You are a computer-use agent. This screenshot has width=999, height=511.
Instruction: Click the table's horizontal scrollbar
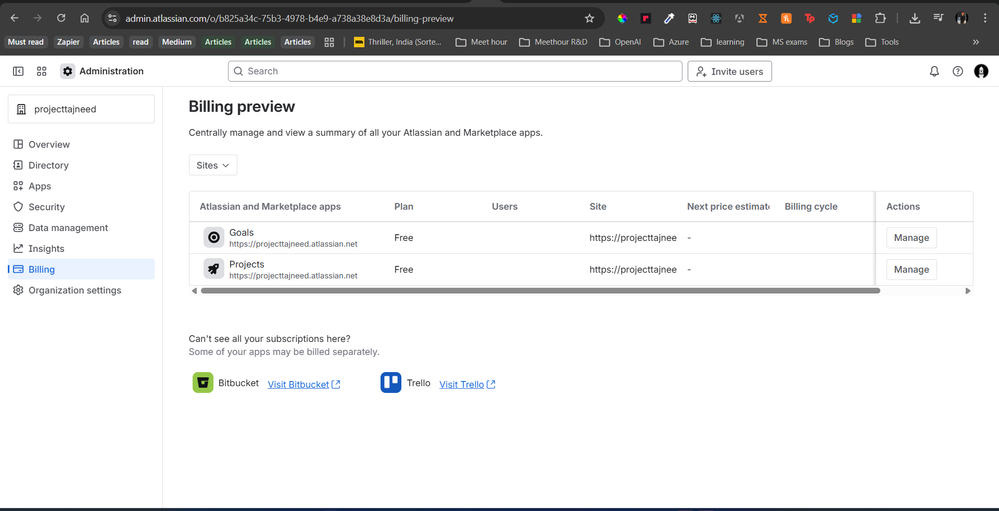tap(540, 291)
